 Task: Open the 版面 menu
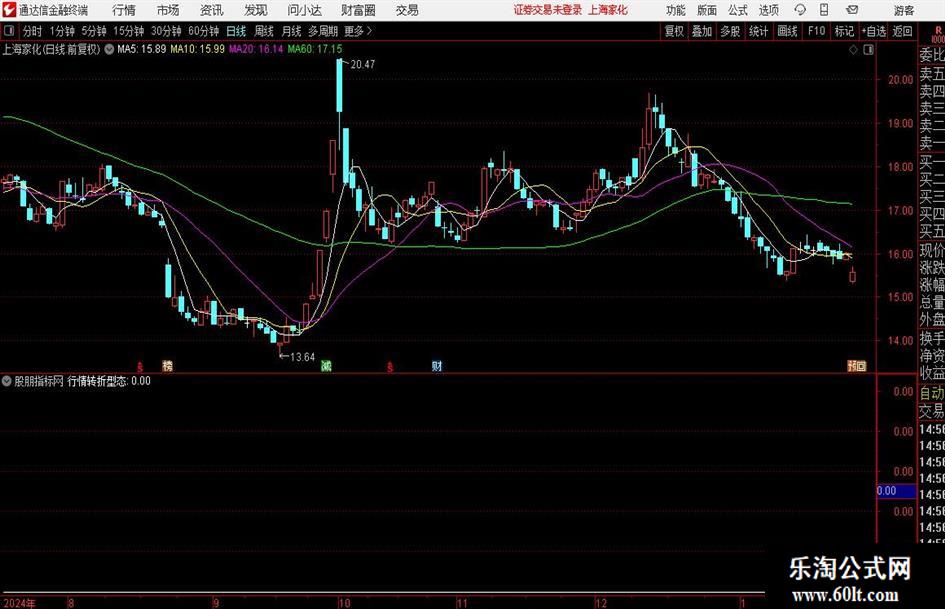(x=707, y=10)
